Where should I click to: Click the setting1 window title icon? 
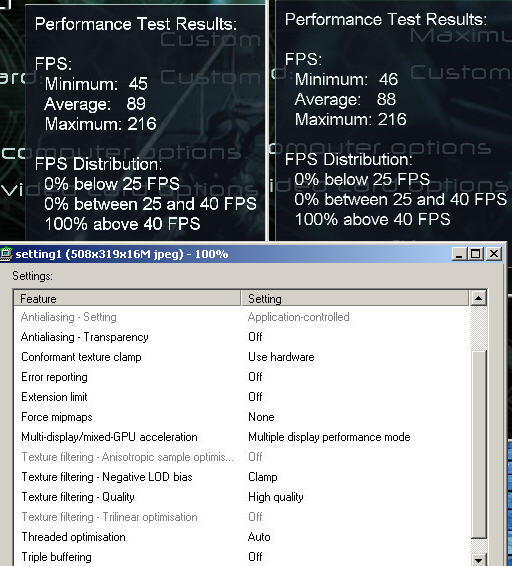pos(6,254)
